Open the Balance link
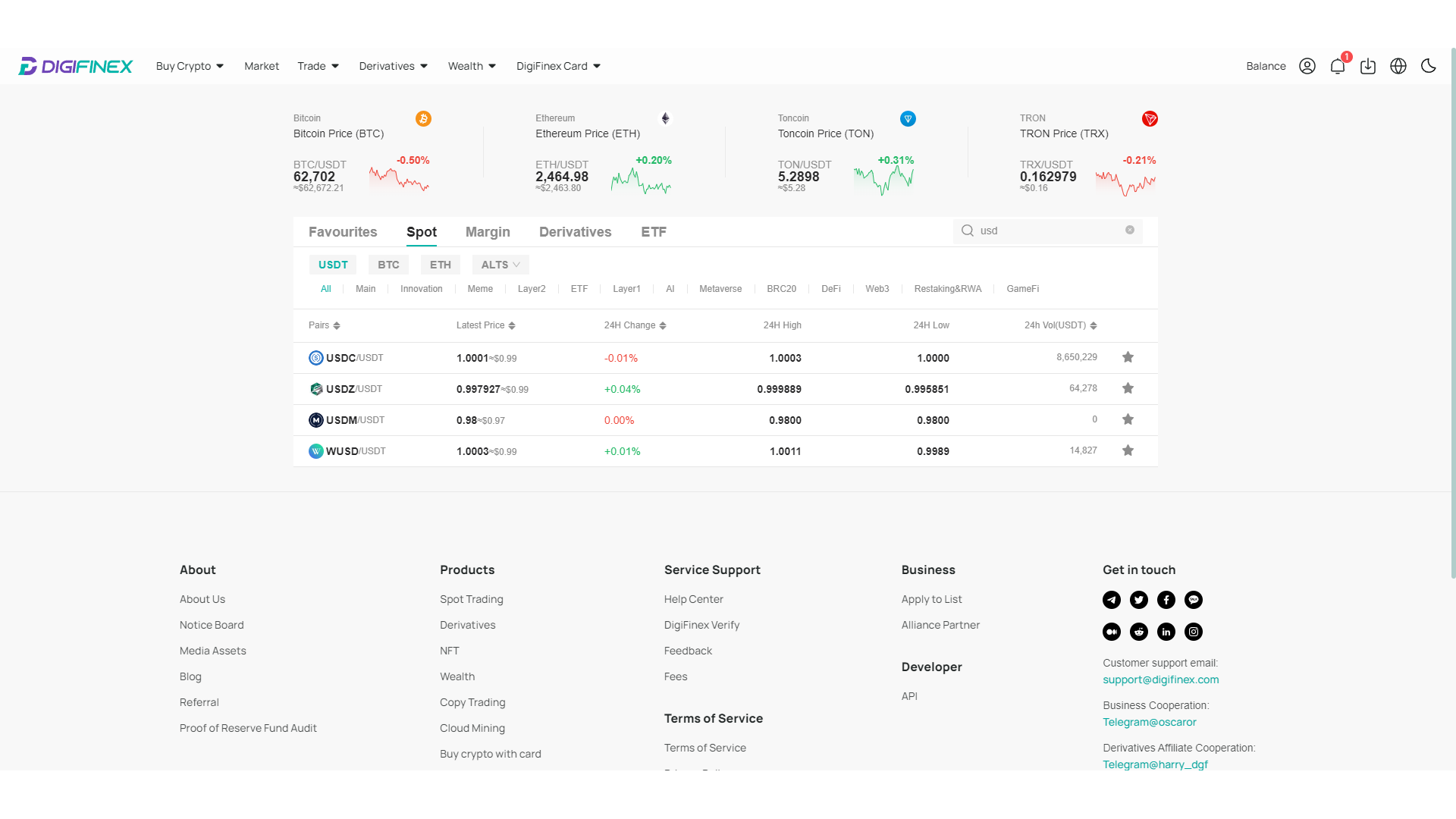 click(x=1266, y=66)
